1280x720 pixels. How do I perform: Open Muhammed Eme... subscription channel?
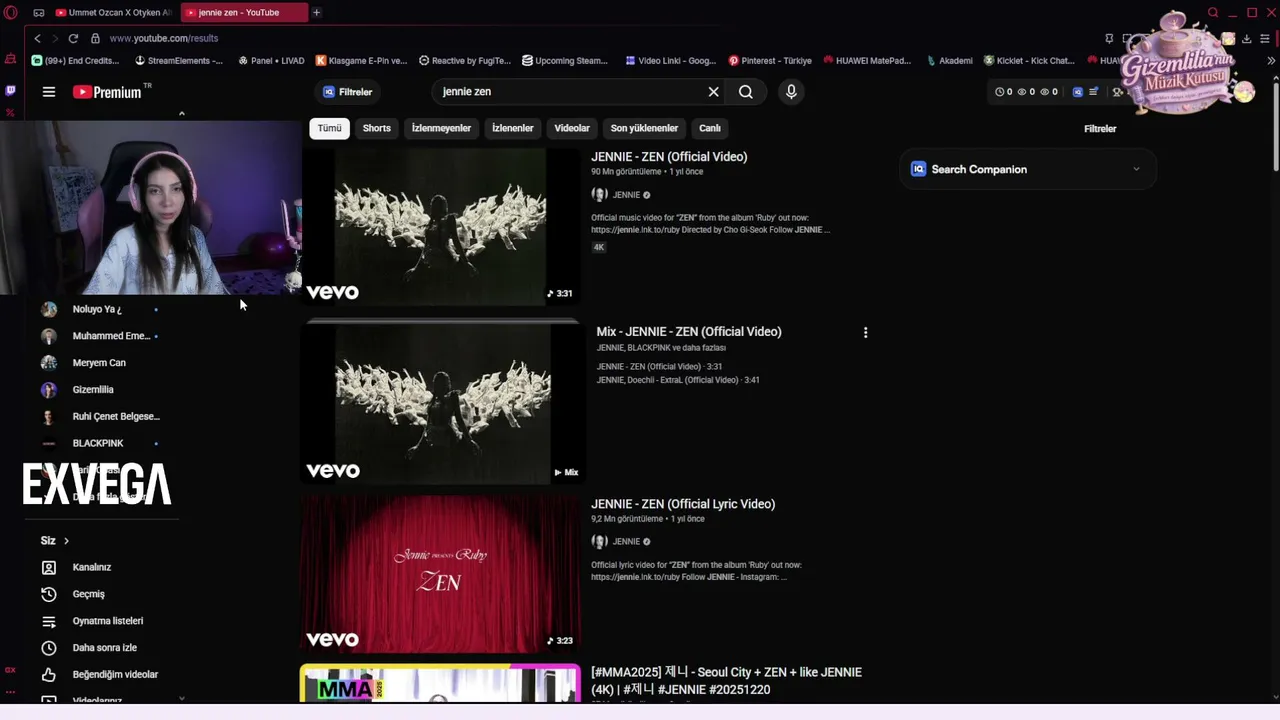click(x=98, y=336)
